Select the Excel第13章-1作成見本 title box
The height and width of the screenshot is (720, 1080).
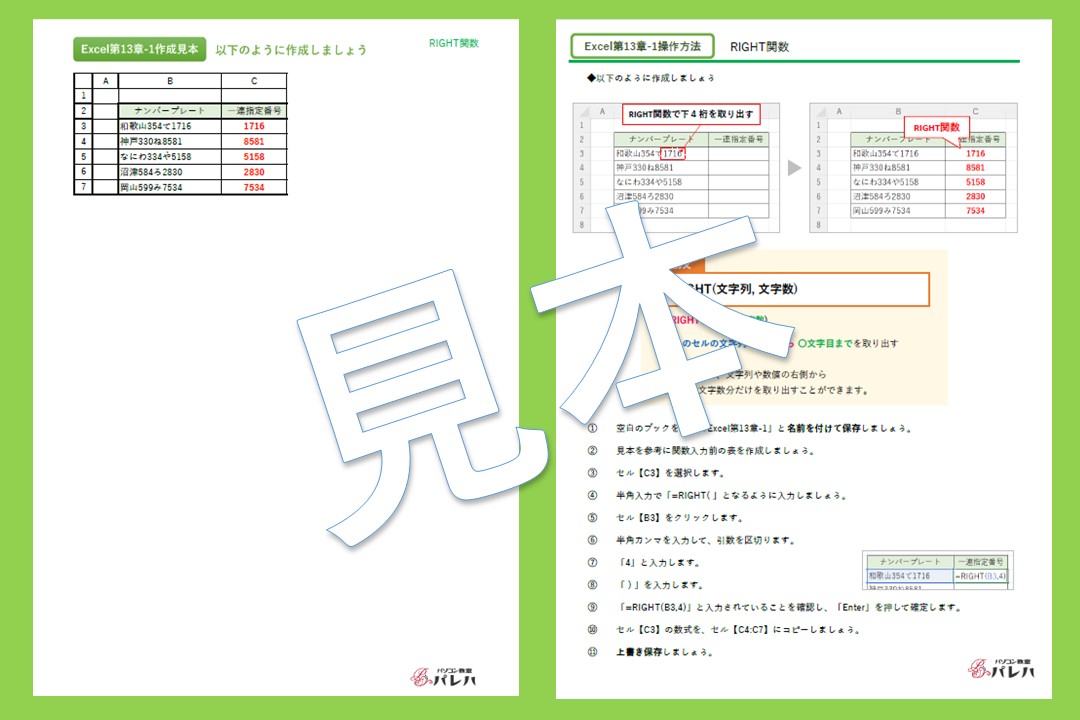click(142, 46)
